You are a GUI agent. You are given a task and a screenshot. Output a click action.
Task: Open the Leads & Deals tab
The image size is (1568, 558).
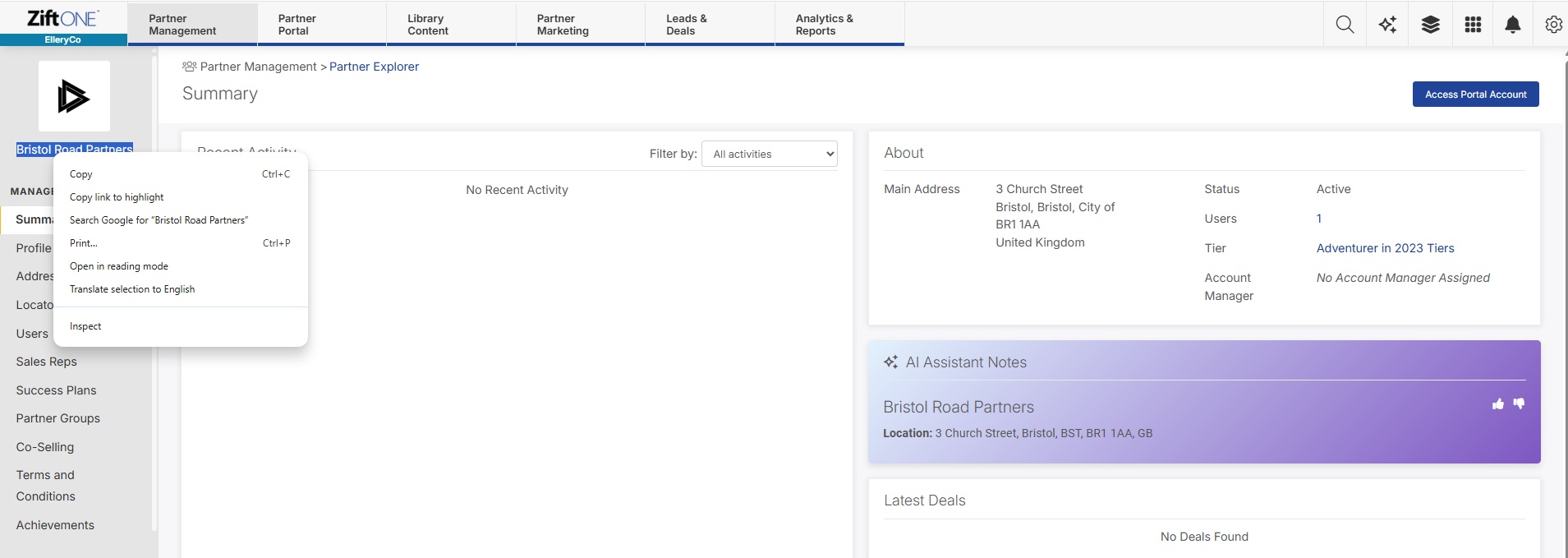710,25
